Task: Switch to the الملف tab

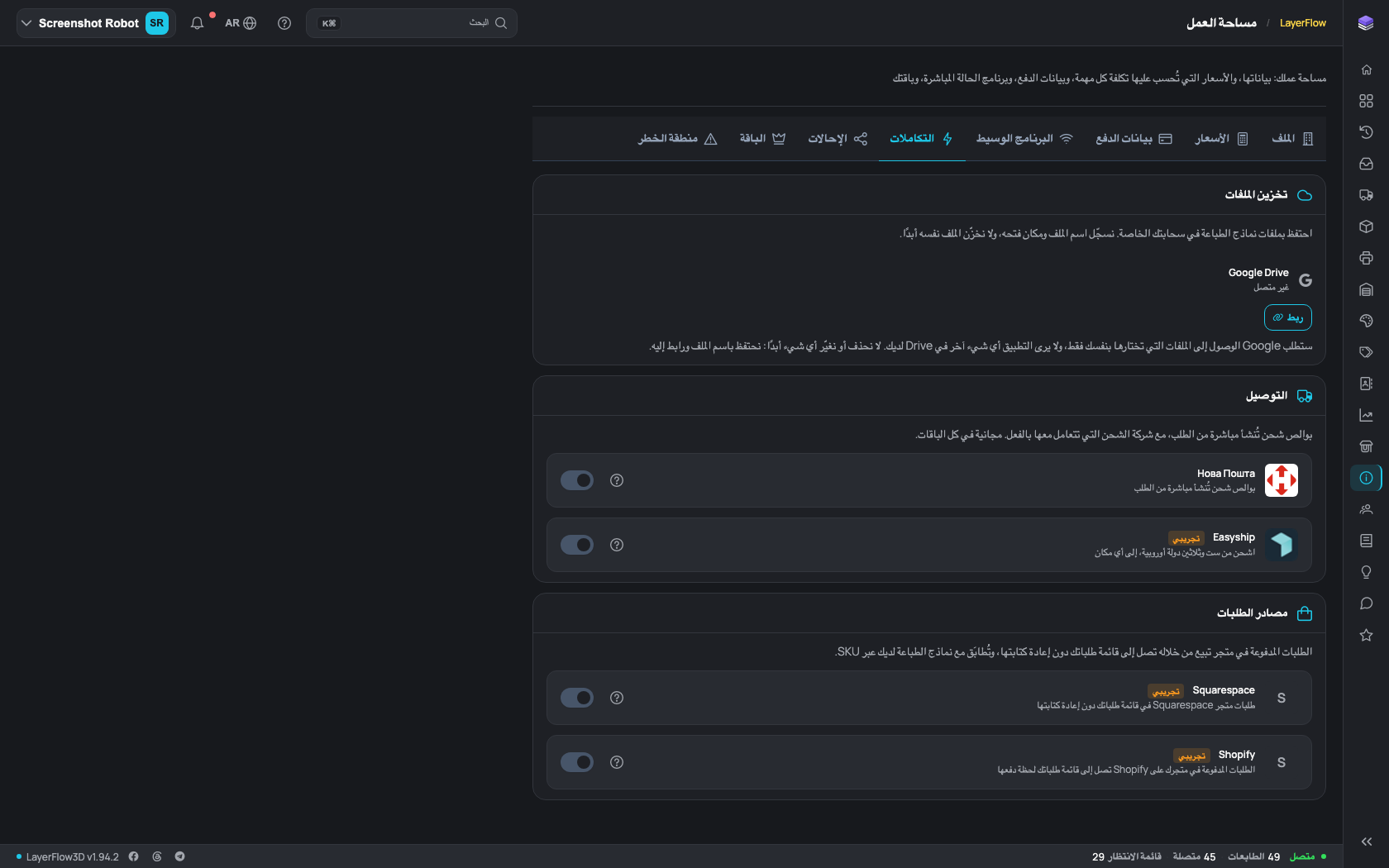Action: pos(1292,139)
